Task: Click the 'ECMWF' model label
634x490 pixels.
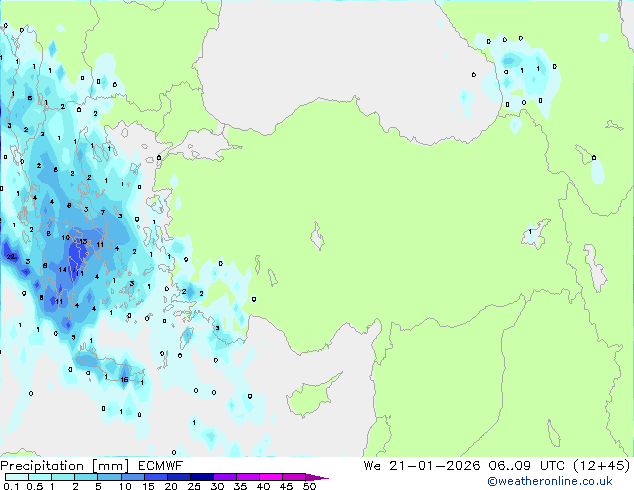Action: (161, 466)
